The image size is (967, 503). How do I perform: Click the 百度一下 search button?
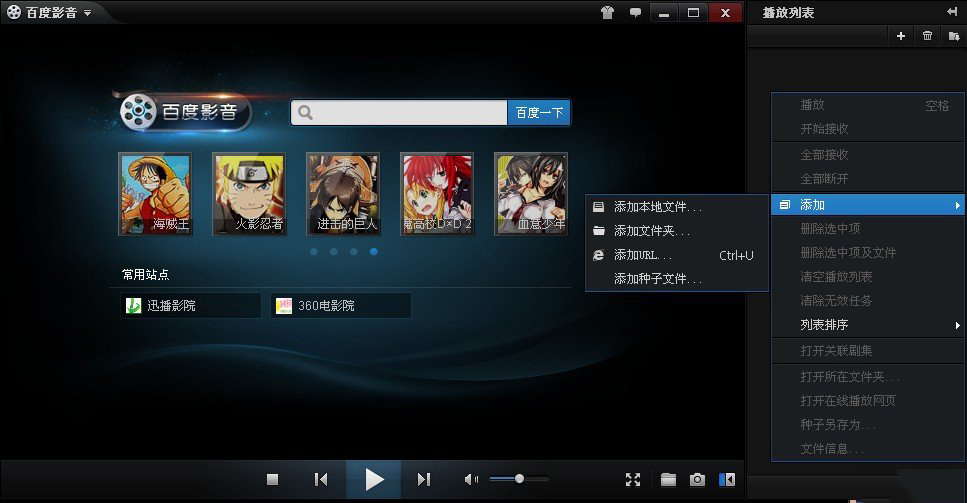point(539,113)
